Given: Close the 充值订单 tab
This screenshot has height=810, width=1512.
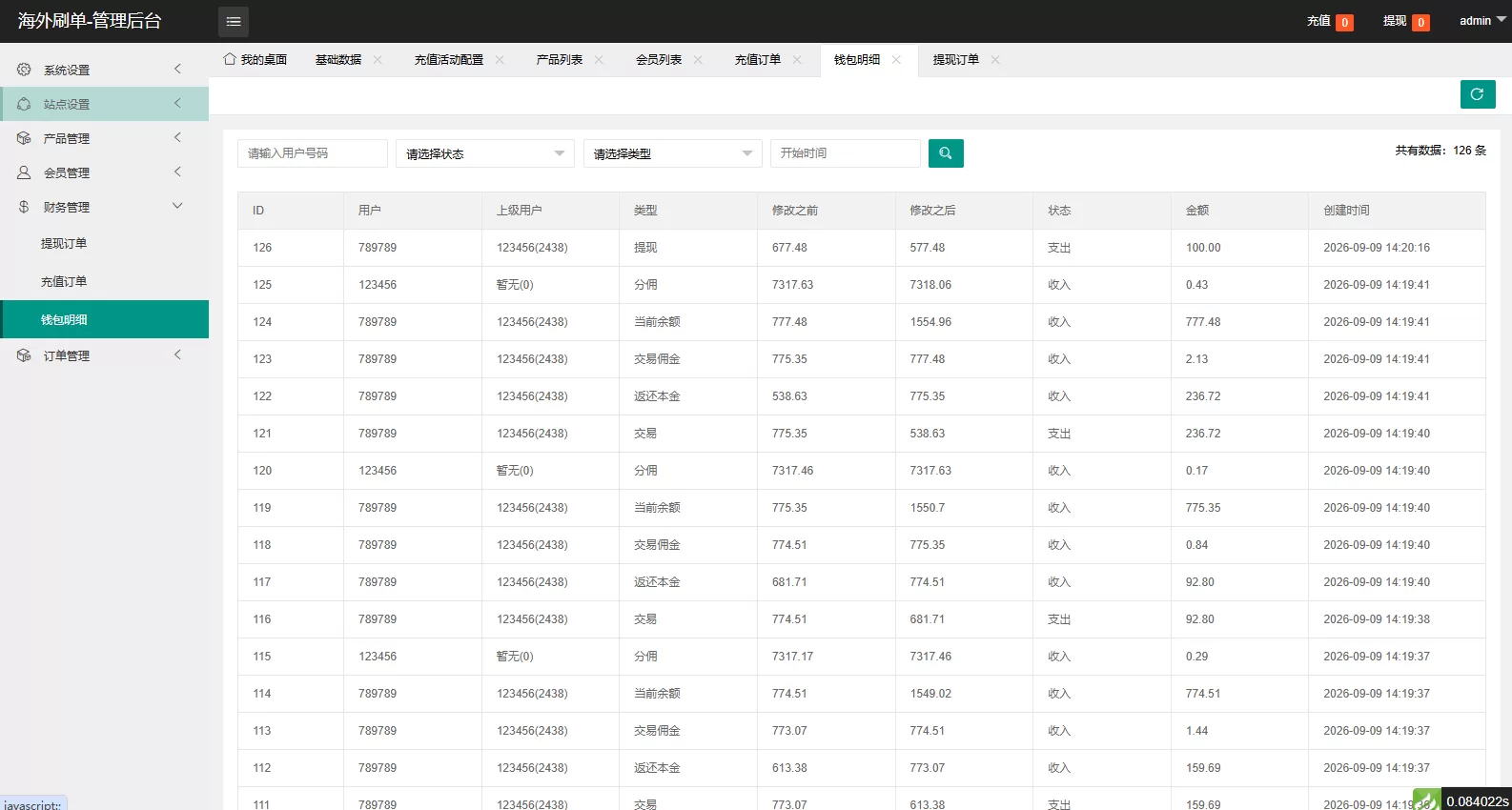Looking at the screenshot, I should [x=797, y=59].
